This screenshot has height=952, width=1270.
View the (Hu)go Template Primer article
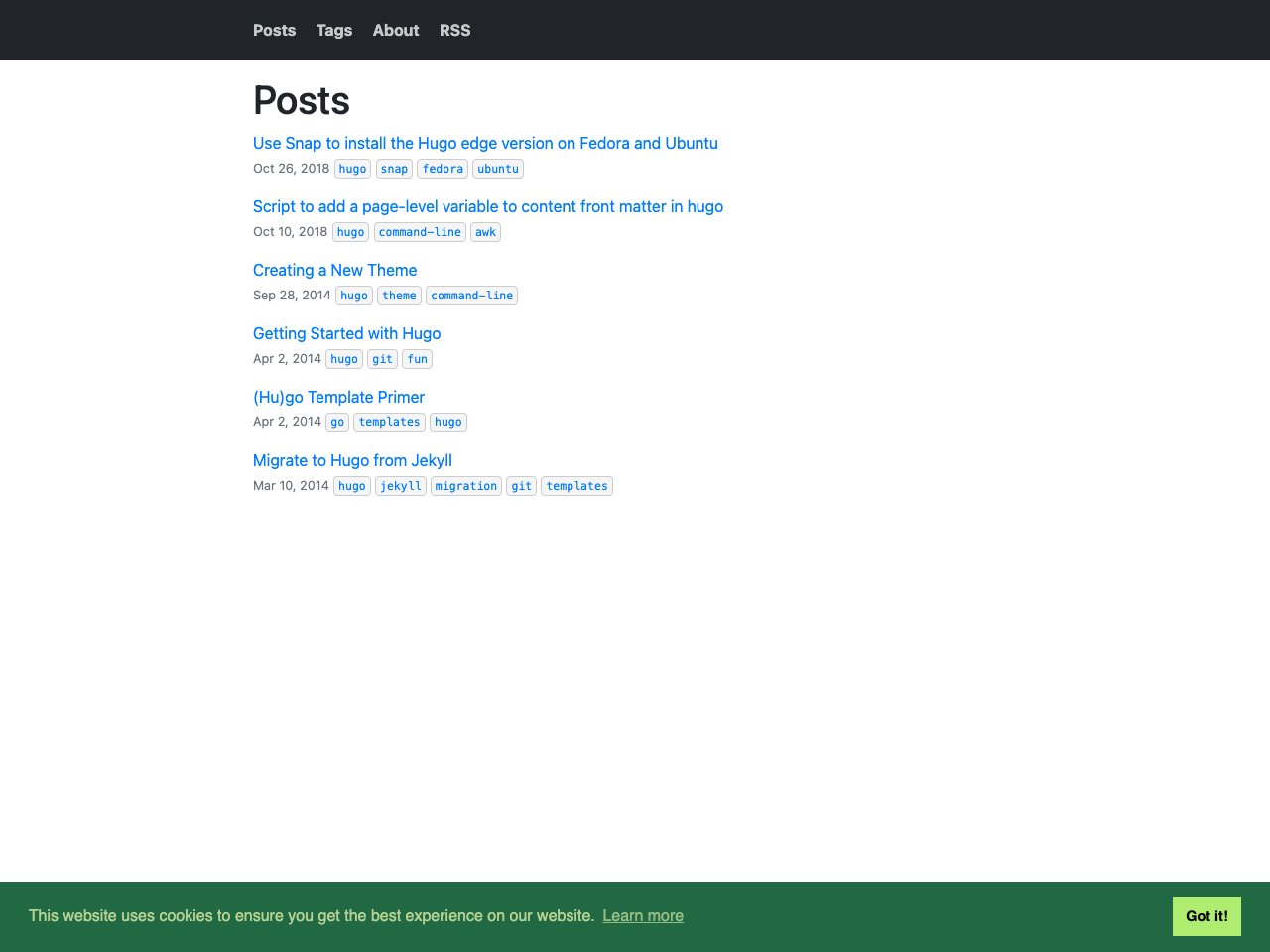pyautogui.click(x=338, y=397)
